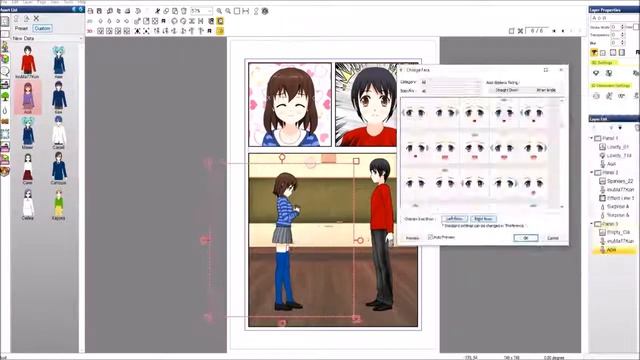Adjust the Transparency spinner arrows
The height and width of the screenshot is (360, 640).
click(622, 35)
